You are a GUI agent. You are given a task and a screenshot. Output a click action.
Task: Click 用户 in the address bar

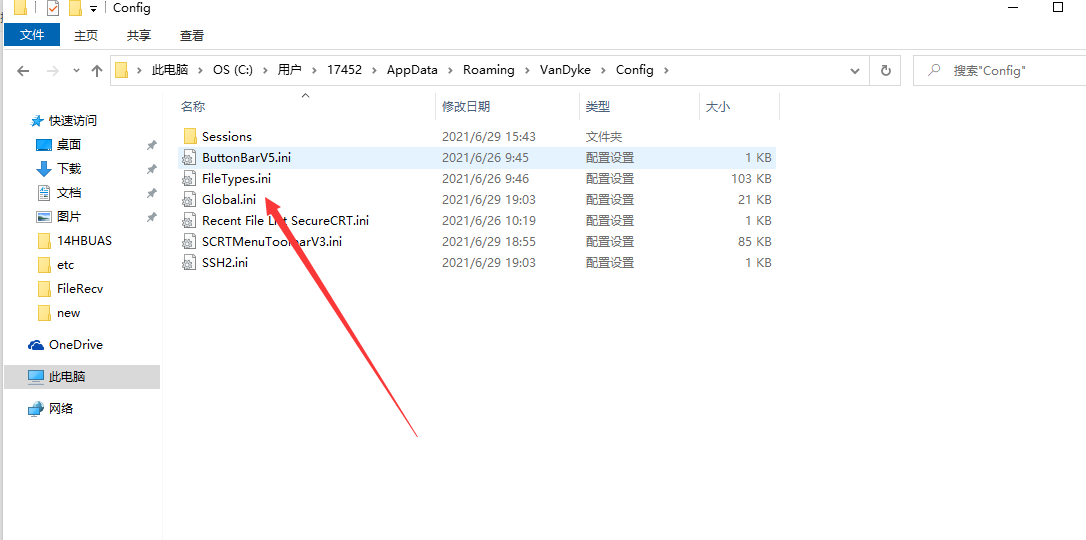click(x=290, y=70)
